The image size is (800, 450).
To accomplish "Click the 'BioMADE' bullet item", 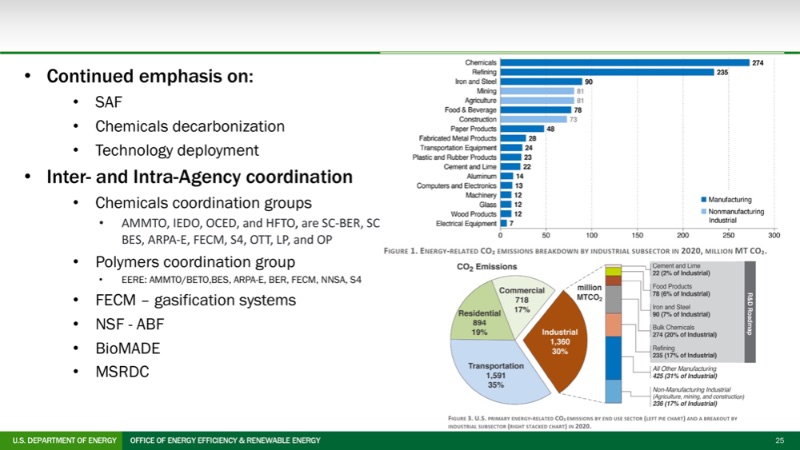I will coord(127,347).
